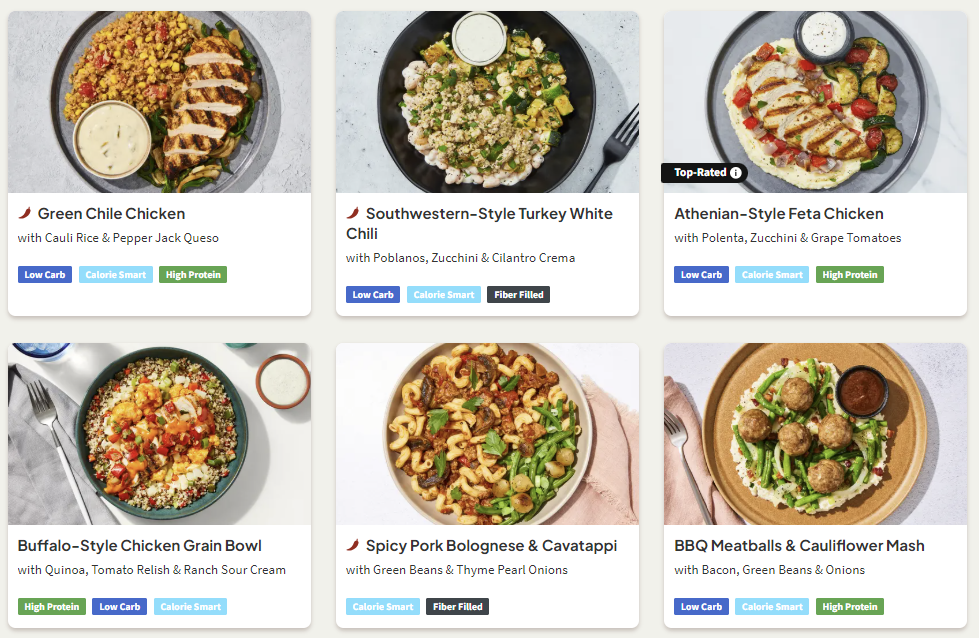Image resolution: width=979 pixels, height=638 pixels.
Task: Click the Athenian-Style Feta Chicken title
Action: (778, 213)
